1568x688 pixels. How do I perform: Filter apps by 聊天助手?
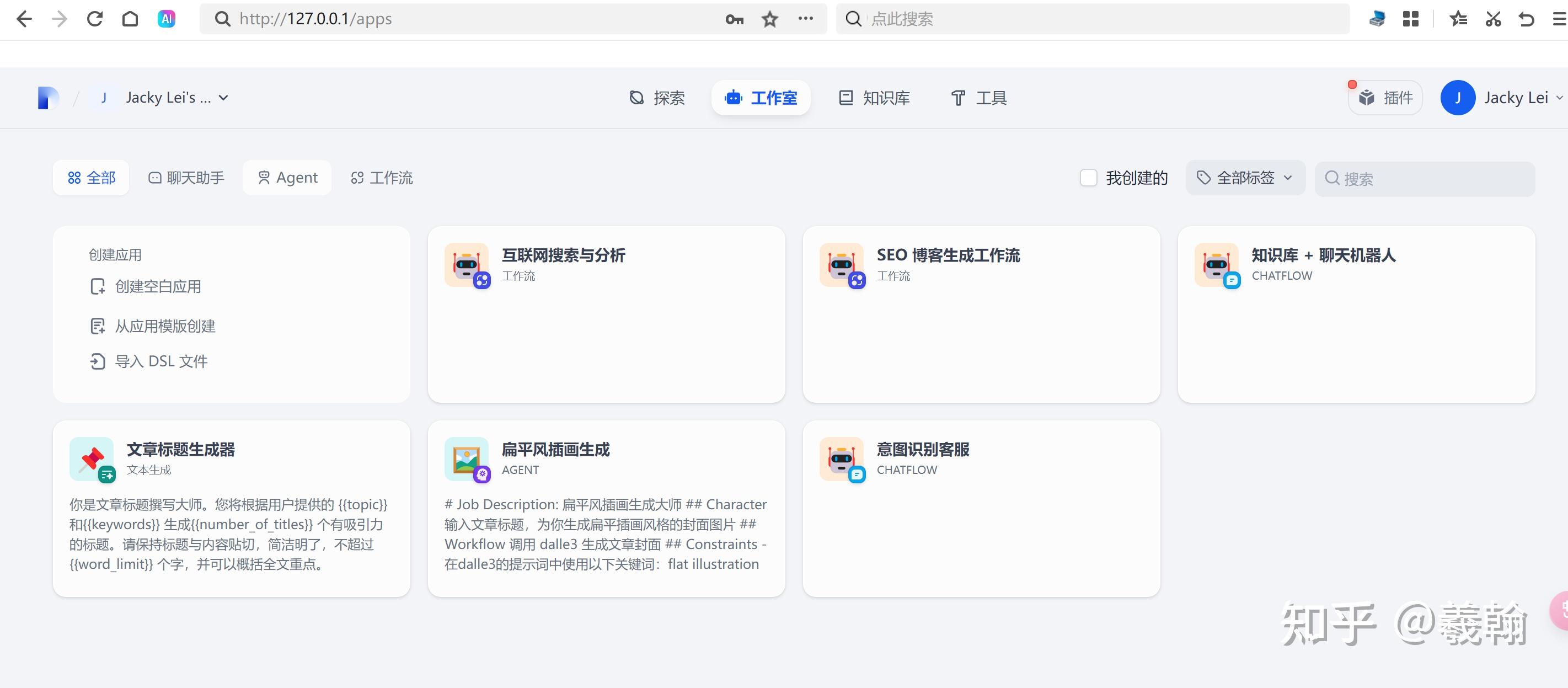[186, 178]
